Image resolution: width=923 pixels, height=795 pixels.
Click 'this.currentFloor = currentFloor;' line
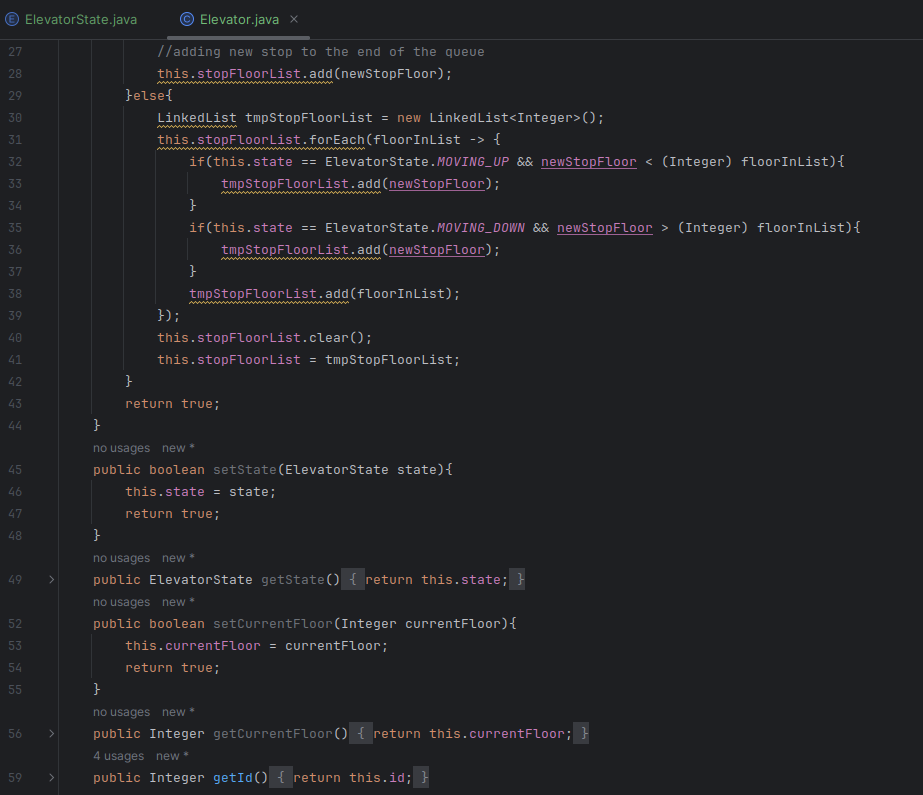pyautogui.click(x=256, y=646)
